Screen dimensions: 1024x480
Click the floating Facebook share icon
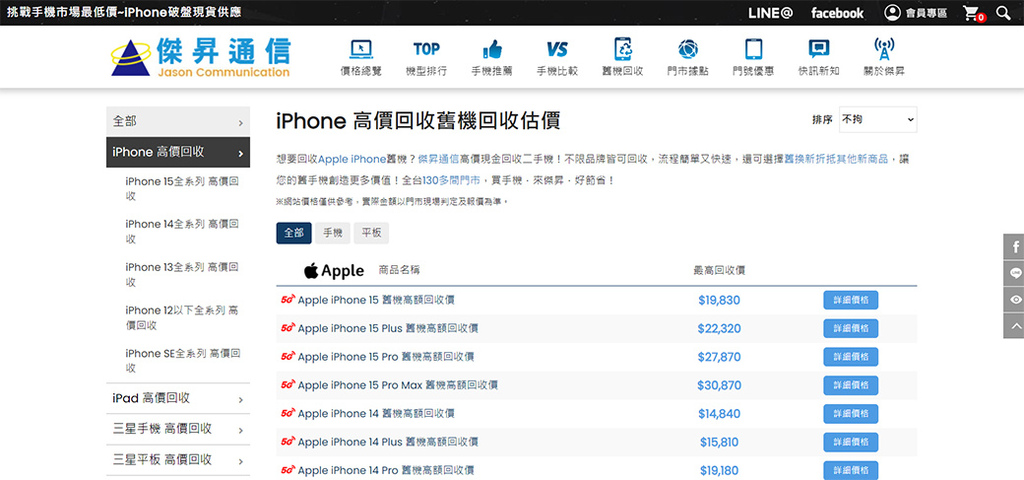(x=1014, y=247)
